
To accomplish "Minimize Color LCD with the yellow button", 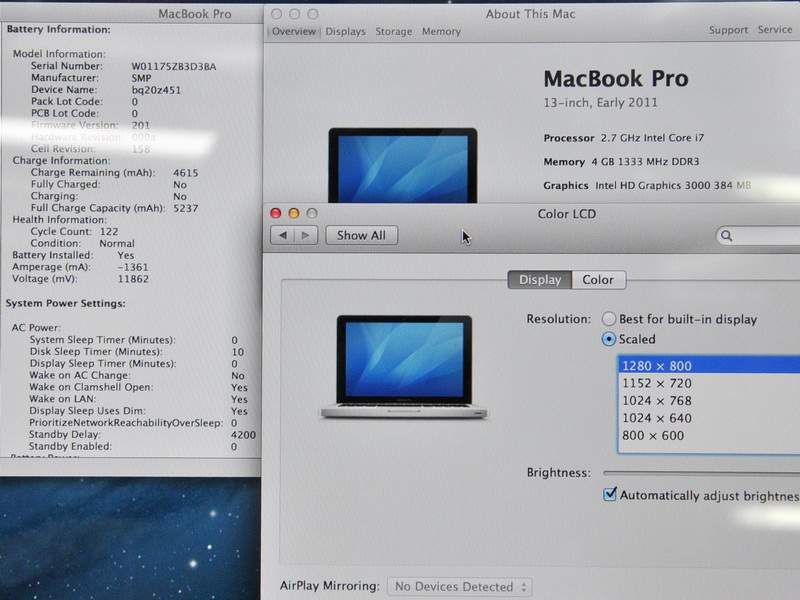I will pos(294,213).
